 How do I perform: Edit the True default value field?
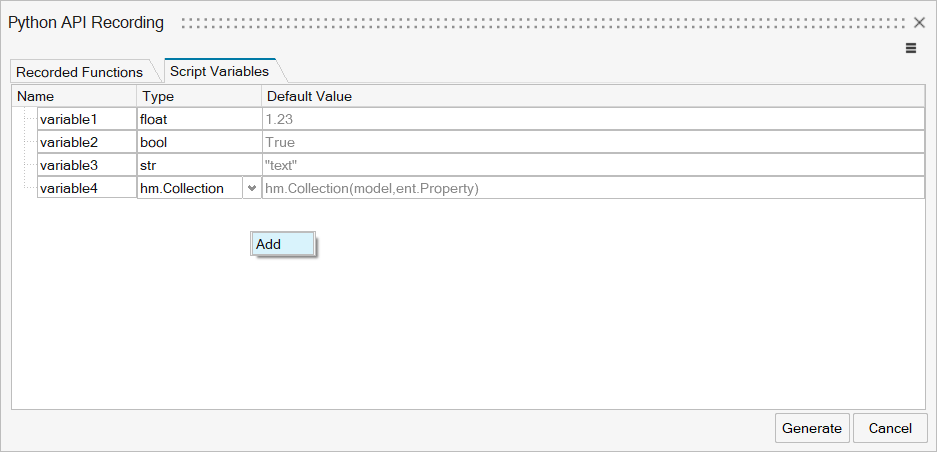pos(593,142)
